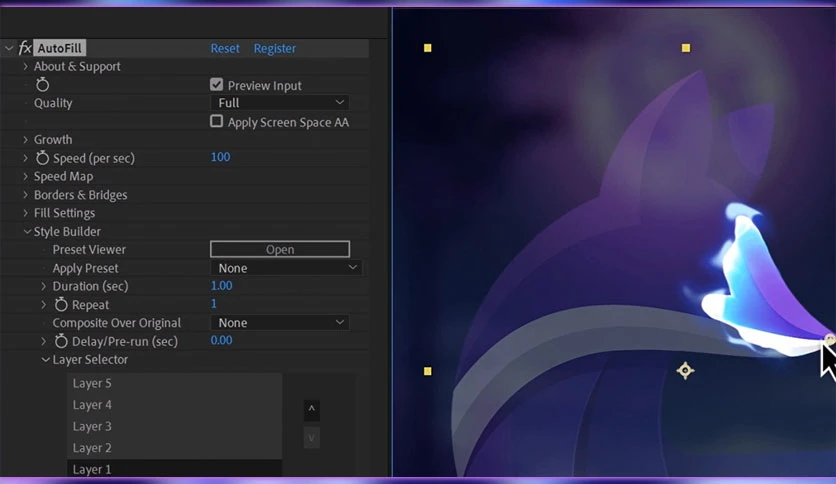Open the Quality dropdown set to Full

[280, 102]
